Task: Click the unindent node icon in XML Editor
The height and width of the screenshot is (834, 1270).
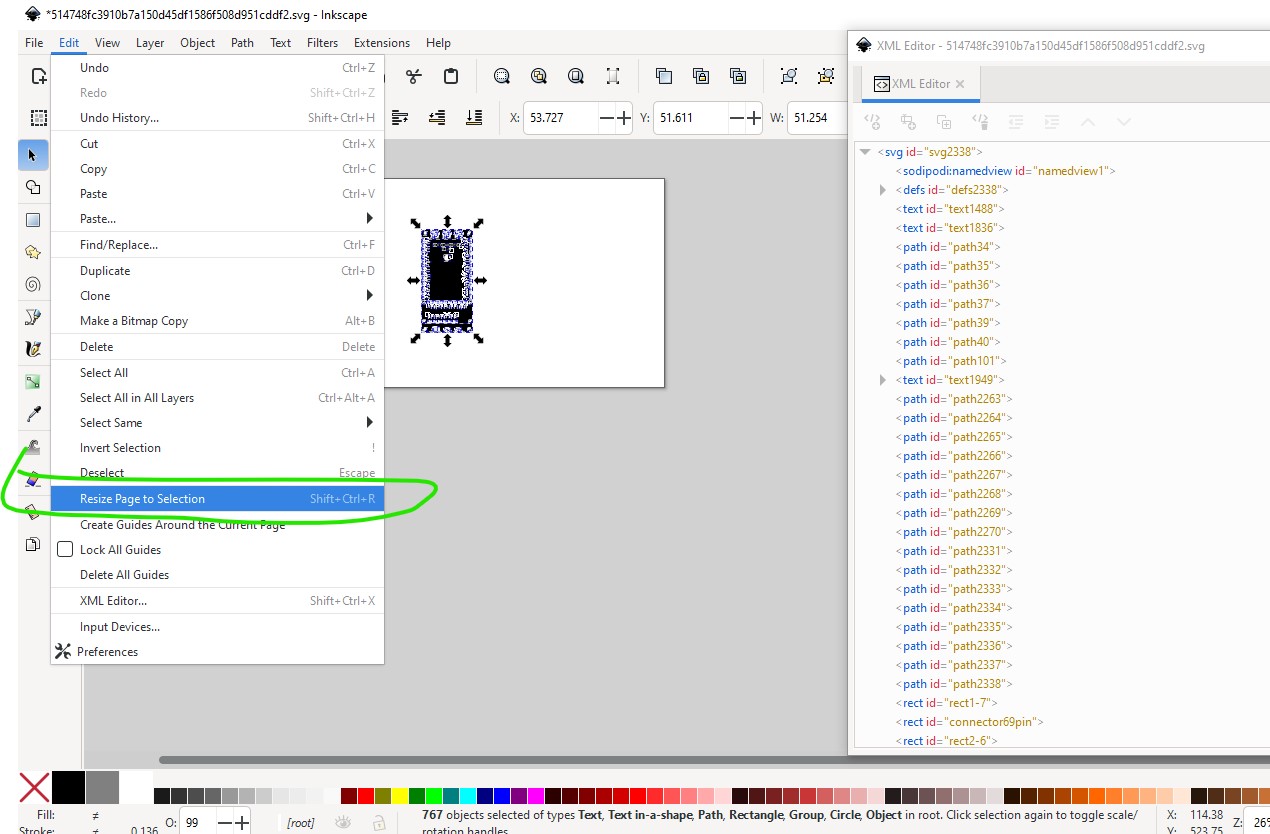Action: [1016, 122]
